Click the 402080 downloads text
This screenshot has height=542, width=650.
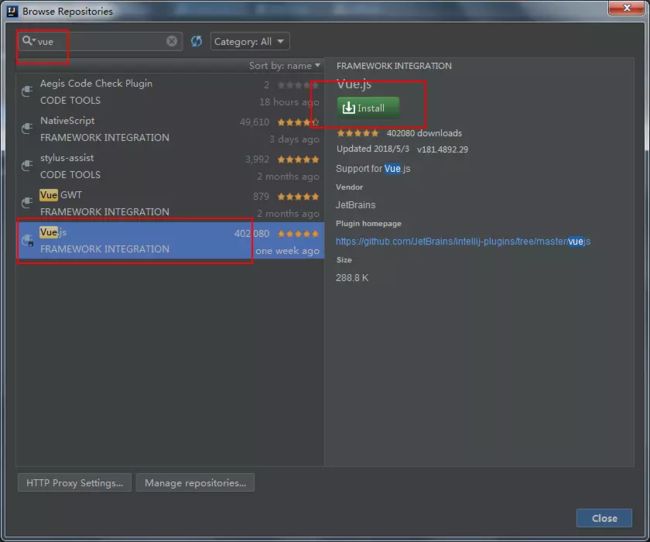[x=424, y=133]
